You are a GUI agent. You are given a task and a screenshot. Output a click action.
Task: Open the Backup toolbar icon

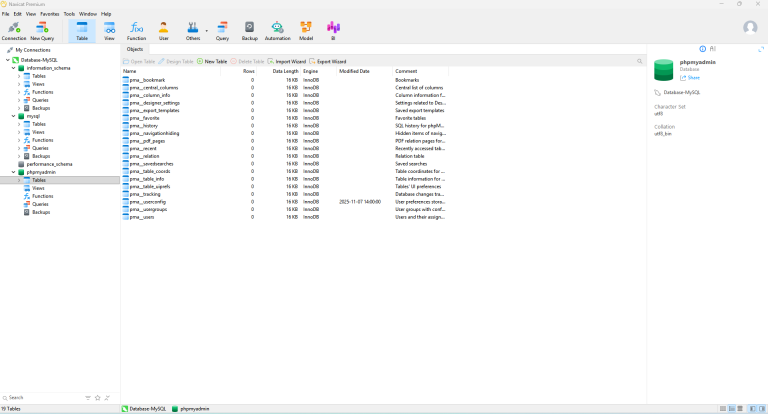click(x=249, y=30)
